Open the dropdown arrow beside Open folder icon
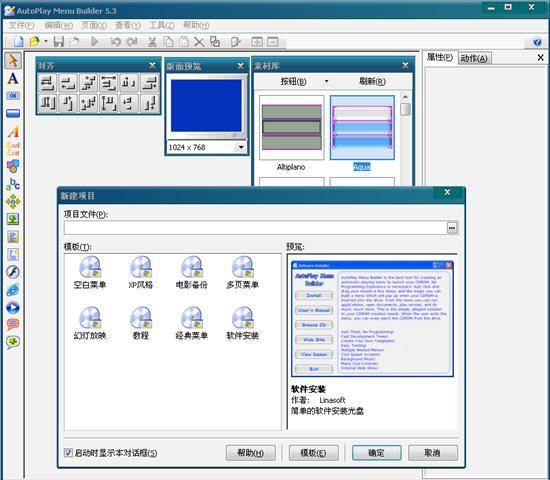This screenshot has width=550, height=480. coord(46,42)
